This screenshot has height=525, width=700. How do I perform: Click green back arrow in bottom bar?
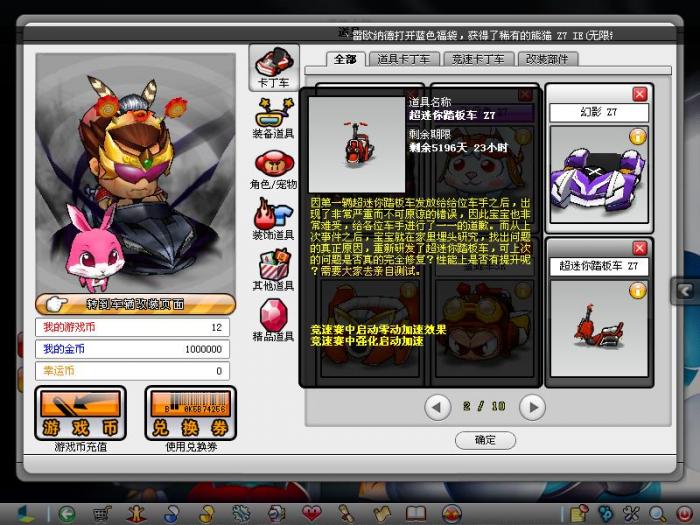pos(67,514)
